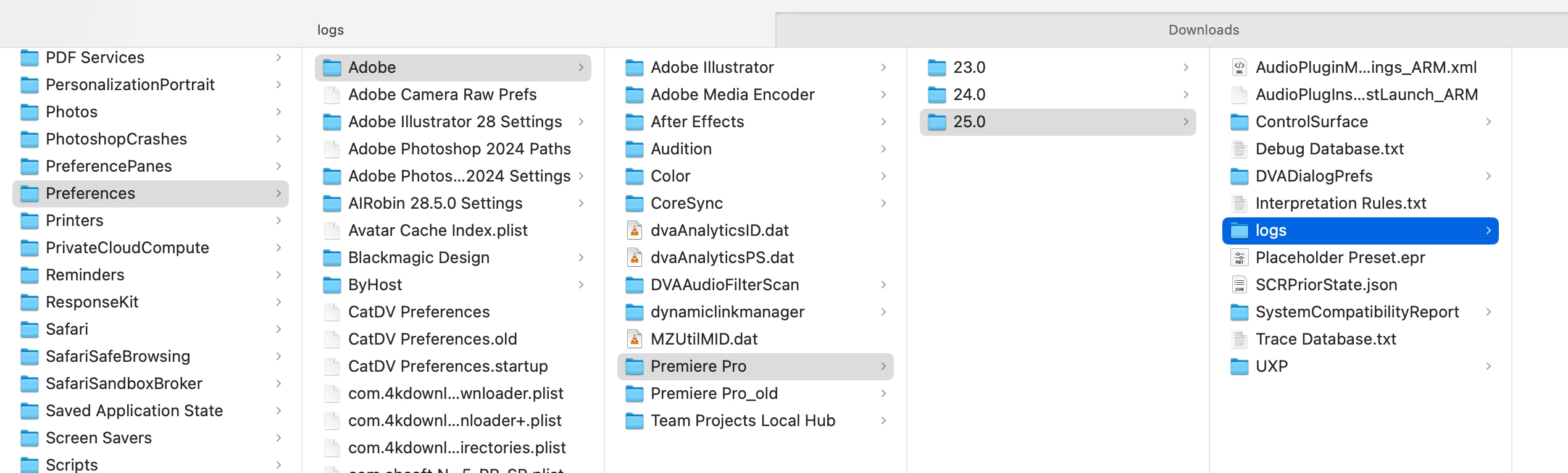Viewport: 1568px width, 473px height.
Task: Click the Blackmagic Design folder icon
Action: (332, 257)
